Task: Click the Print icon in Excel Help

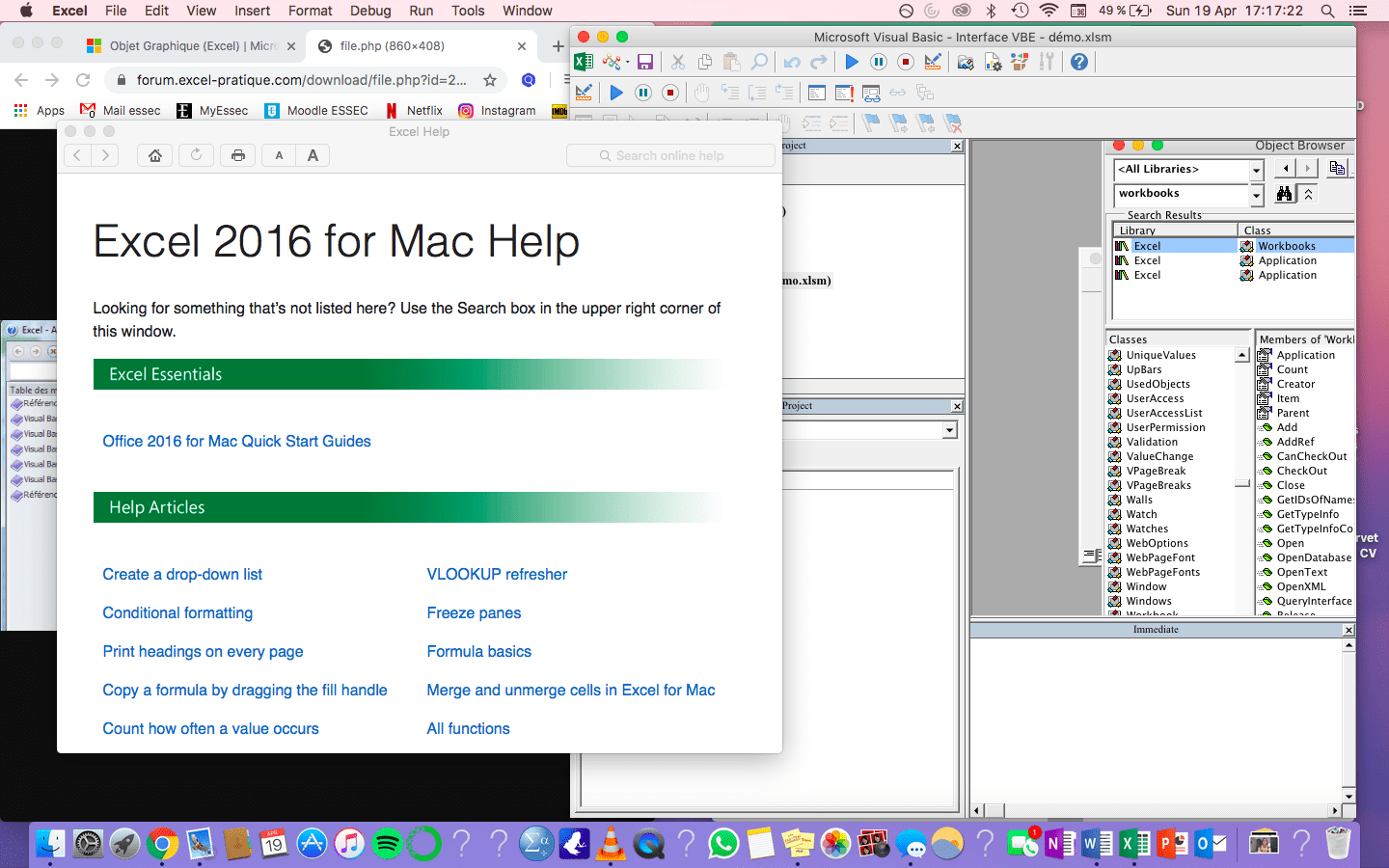Action: click(238, 155)
